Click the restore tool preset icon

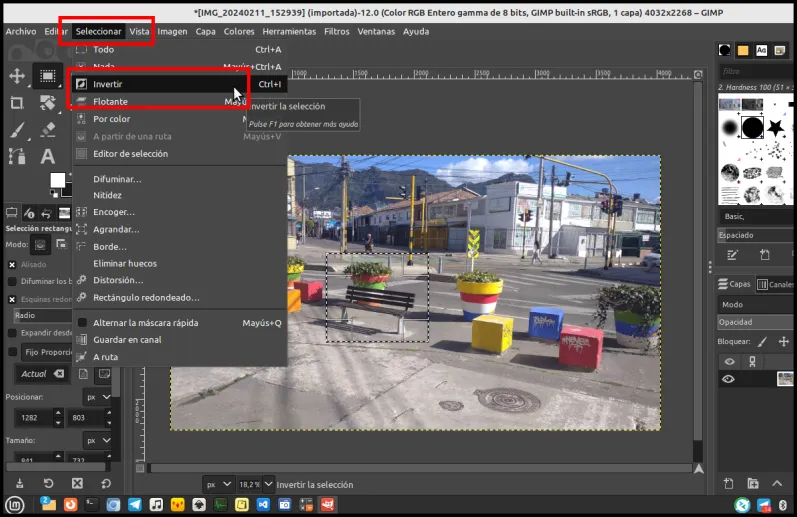coord(48,483)
